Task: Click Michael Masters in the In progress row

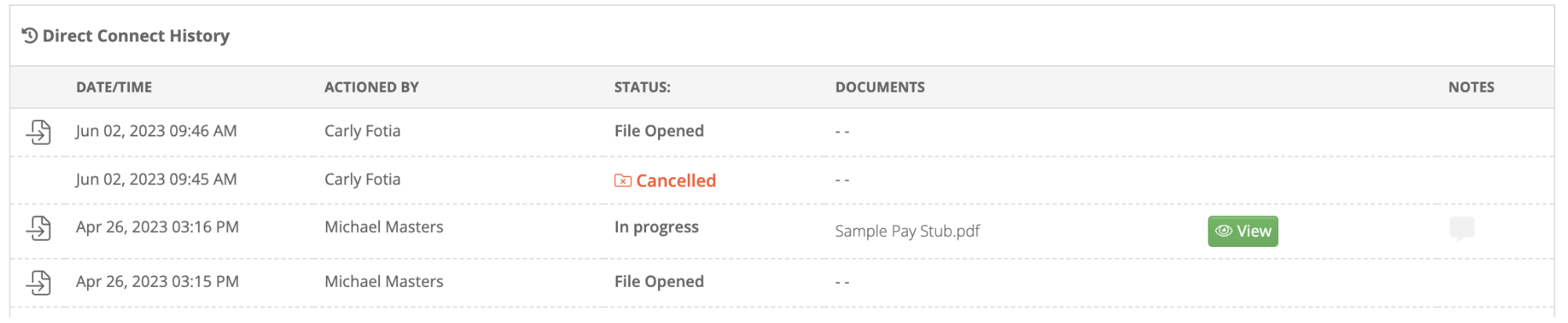Action: coord(384,227)
